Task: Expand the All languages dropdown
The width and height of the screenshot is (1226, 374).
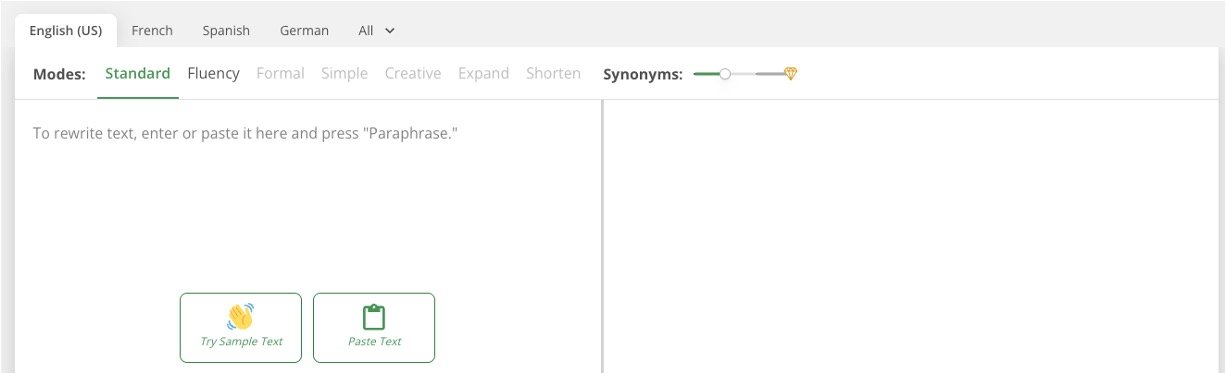Action: [x=377, y=30]
